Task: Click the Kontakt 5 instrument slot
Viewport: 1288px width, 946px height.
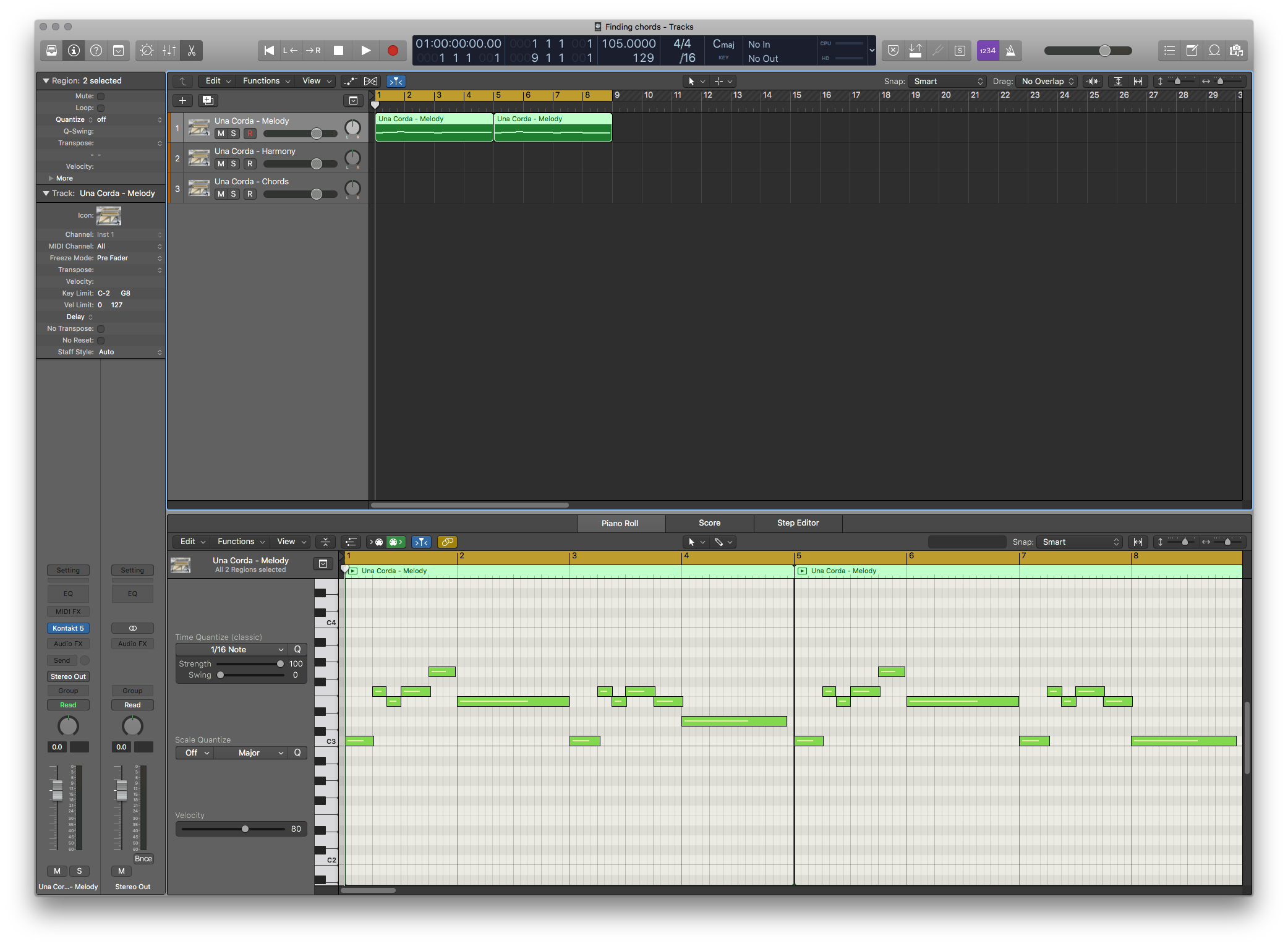Action: [68, 628]
